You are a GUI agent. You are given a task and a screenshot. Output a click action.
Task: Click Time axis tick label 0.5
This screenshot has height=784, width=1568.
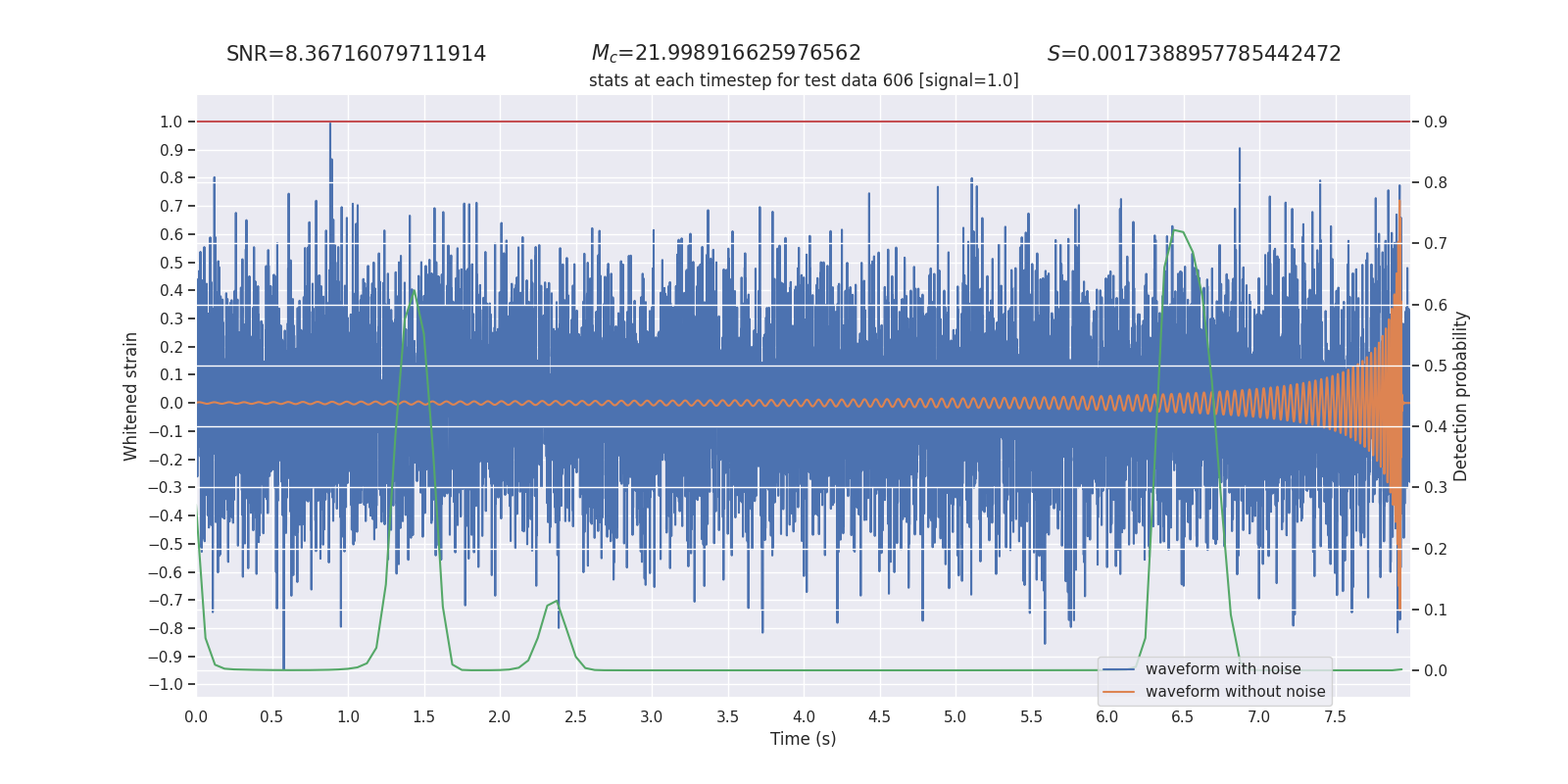(272, 717)
